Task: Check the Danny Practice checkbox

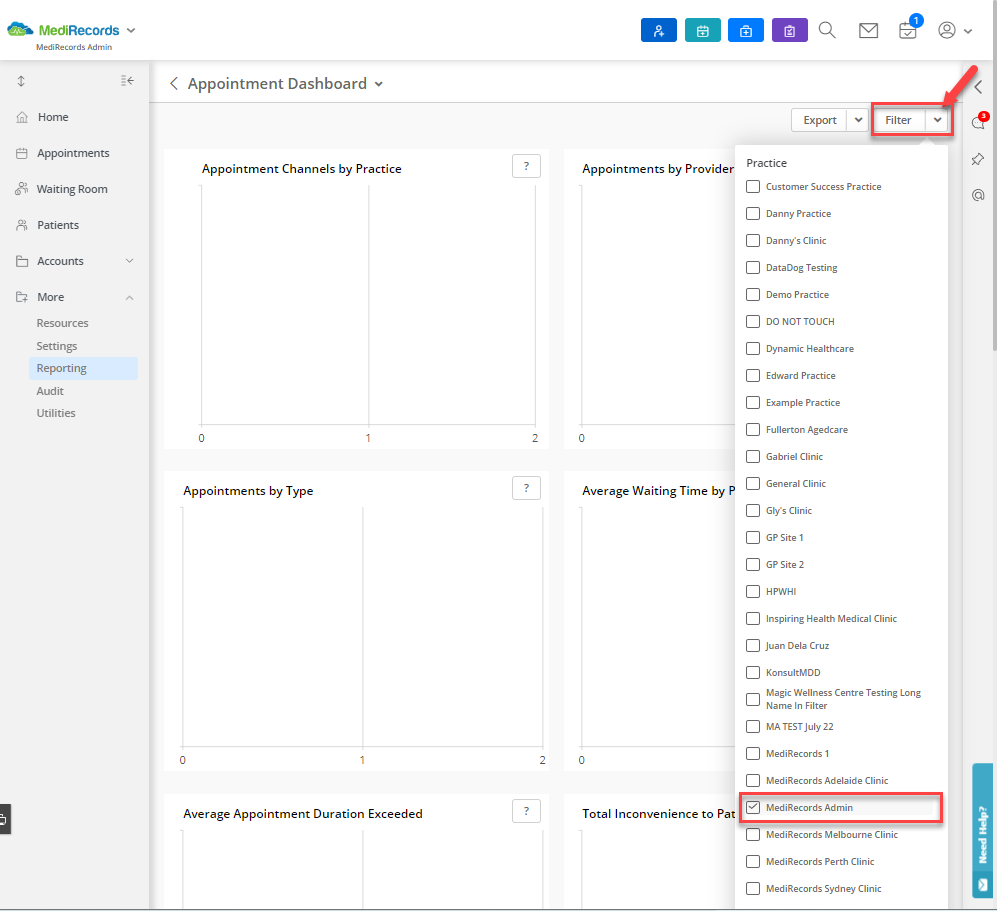Action: [753, 214]
